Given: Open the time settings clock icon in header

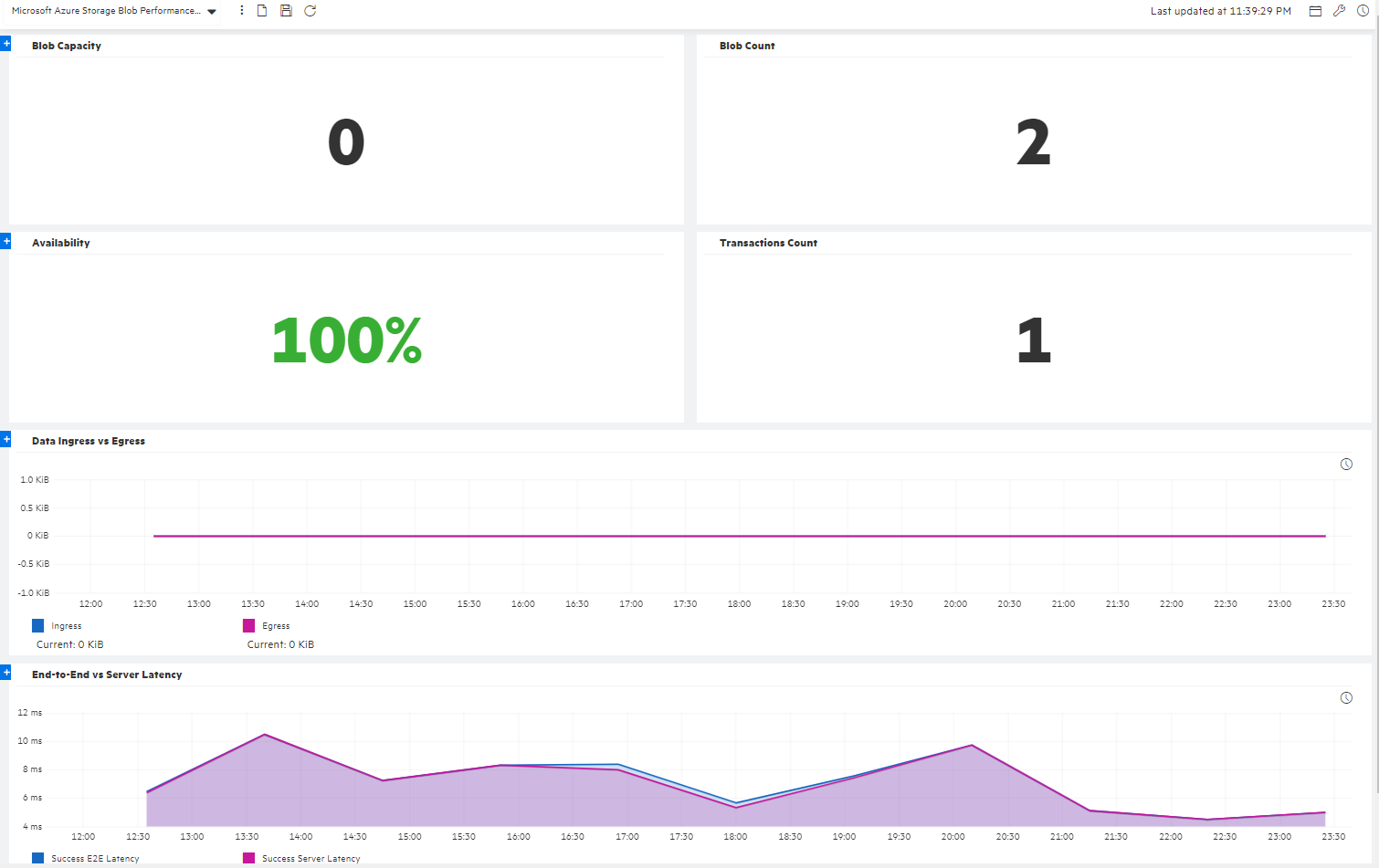Looking at the screenshot, I should [x=1363, y=10].
